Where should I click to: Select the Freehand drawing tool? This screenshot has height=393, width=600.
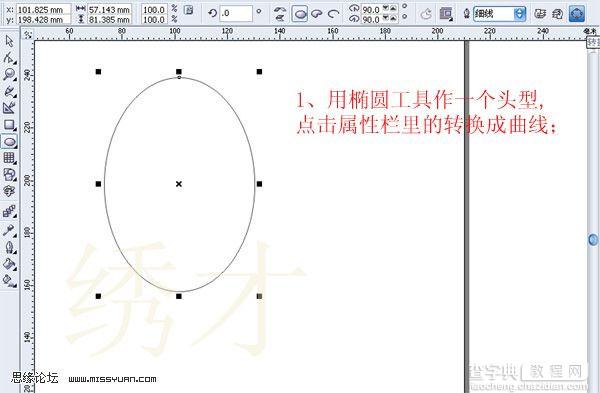pyautogui.click(x=9, y=91)
